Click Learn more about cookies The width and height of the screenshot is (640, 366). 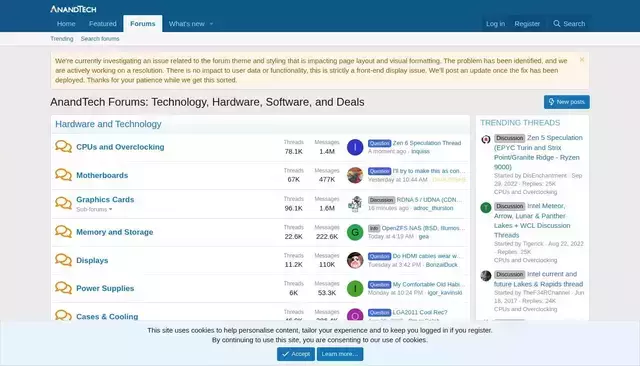click(340, 354)
